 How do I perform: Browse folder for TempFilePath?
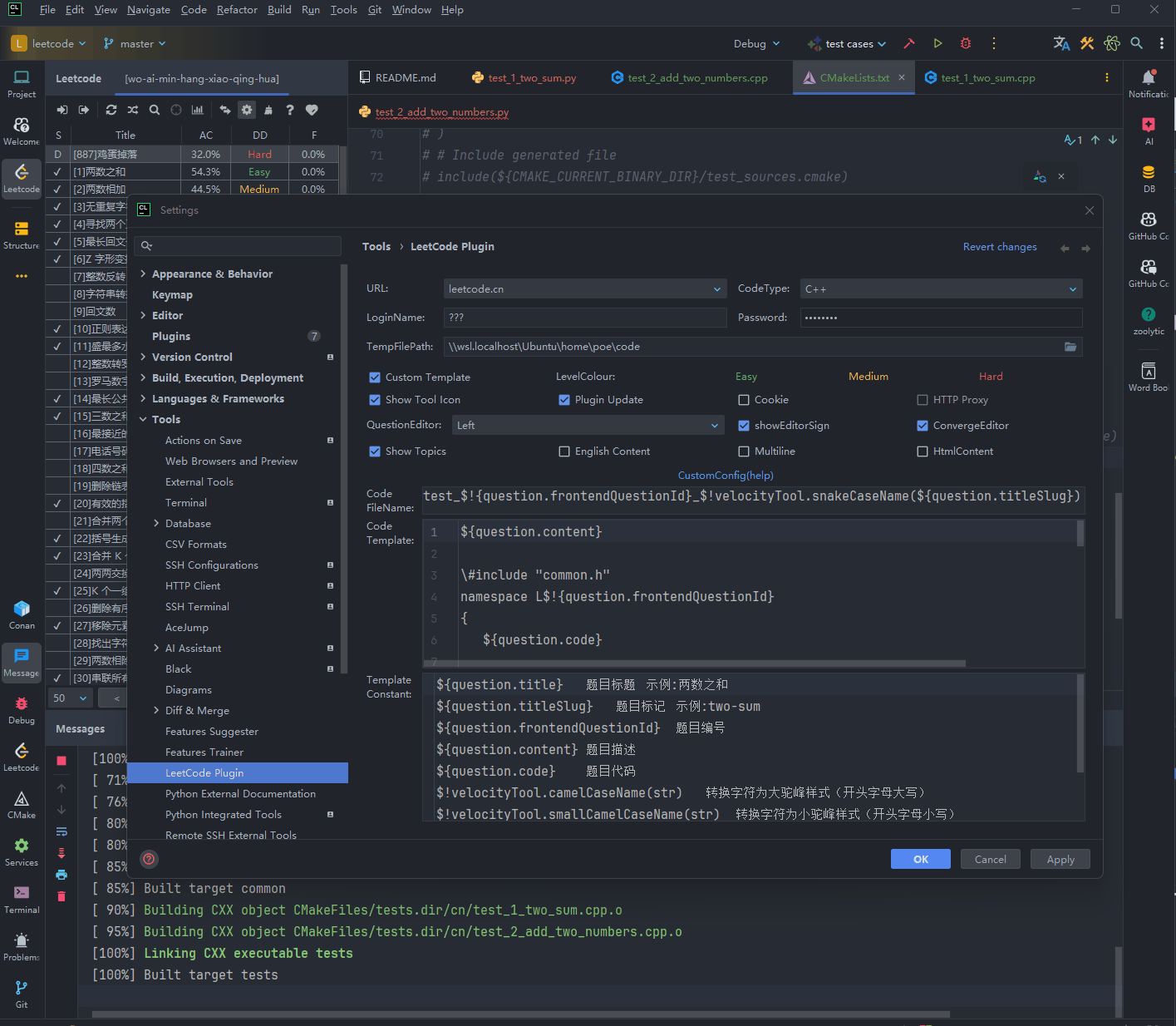point(1070,347)
